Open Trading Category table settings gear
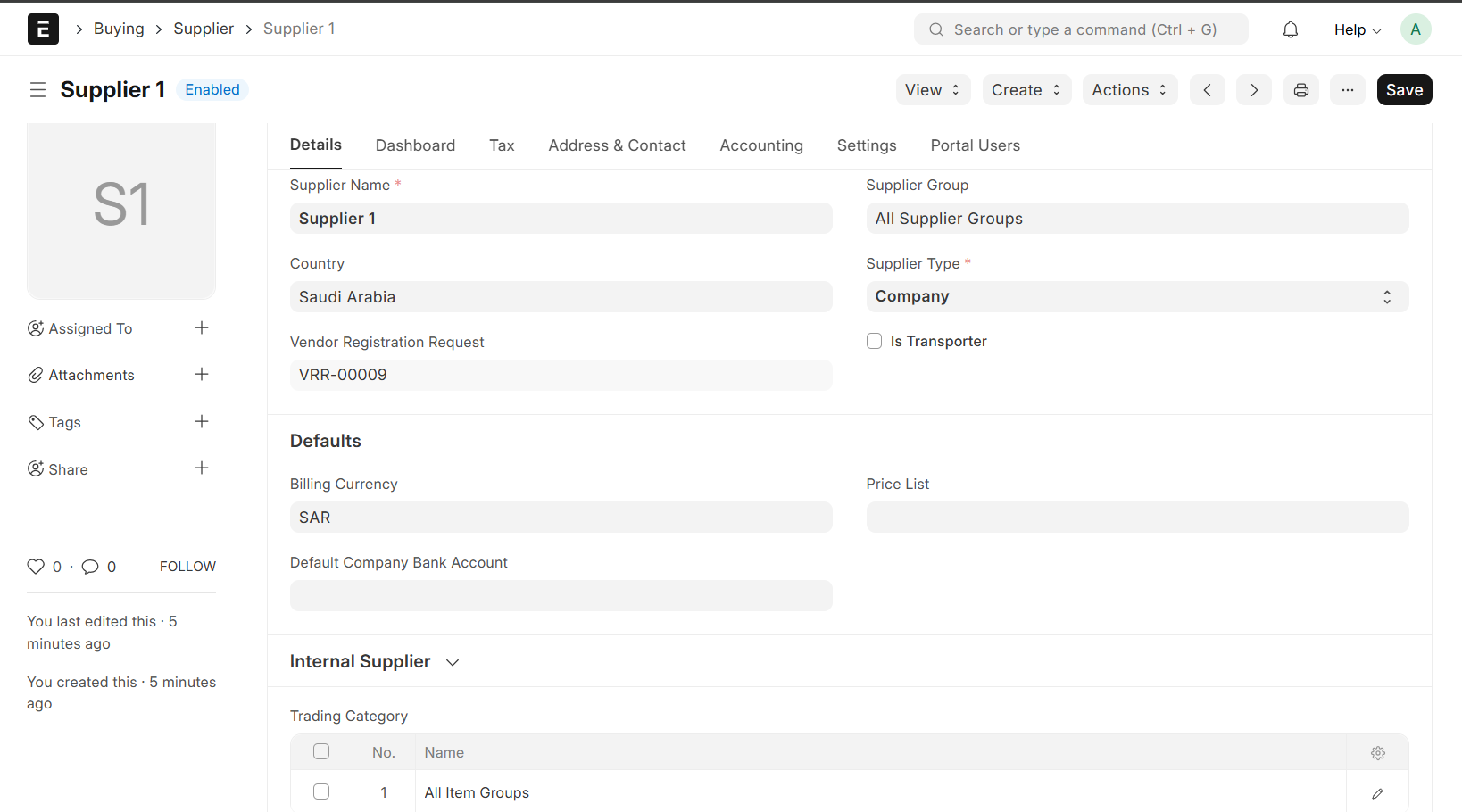 click(1377, 753)
